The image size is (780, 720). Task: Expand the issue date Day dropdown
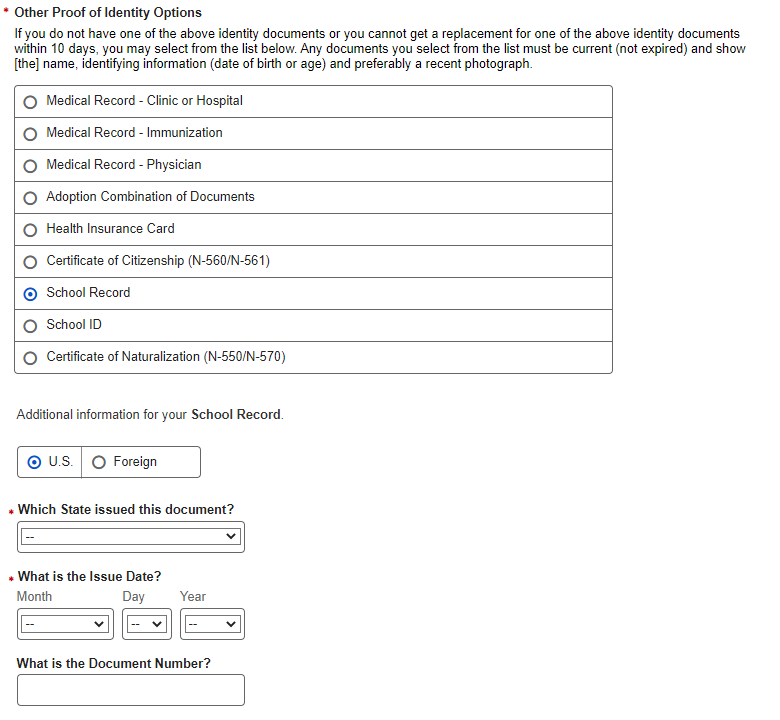pos(147,624)
